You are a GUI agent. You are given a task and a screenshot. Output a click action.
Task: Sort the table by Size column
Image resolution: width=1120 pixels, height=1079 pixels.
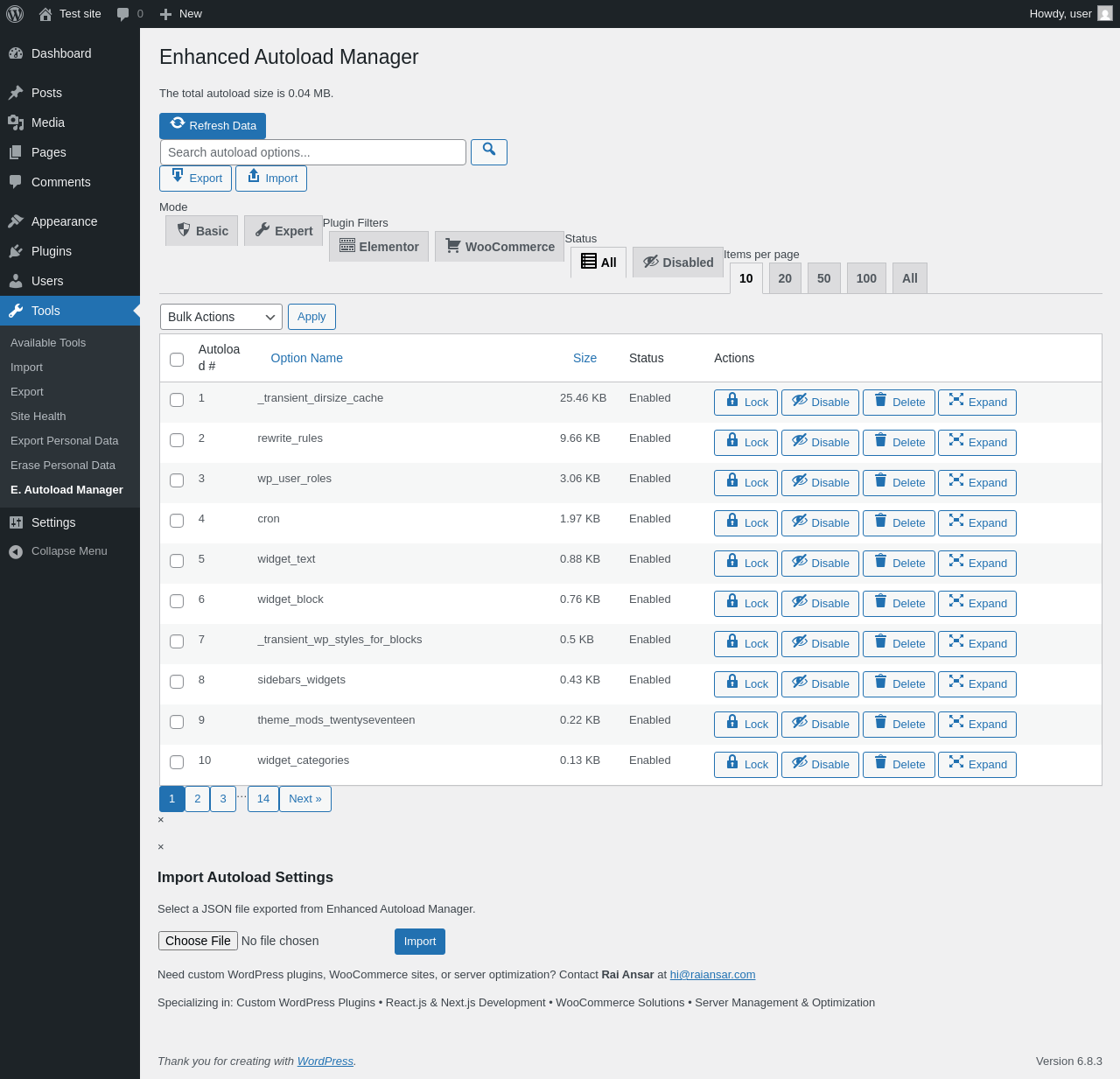(584, 358)
